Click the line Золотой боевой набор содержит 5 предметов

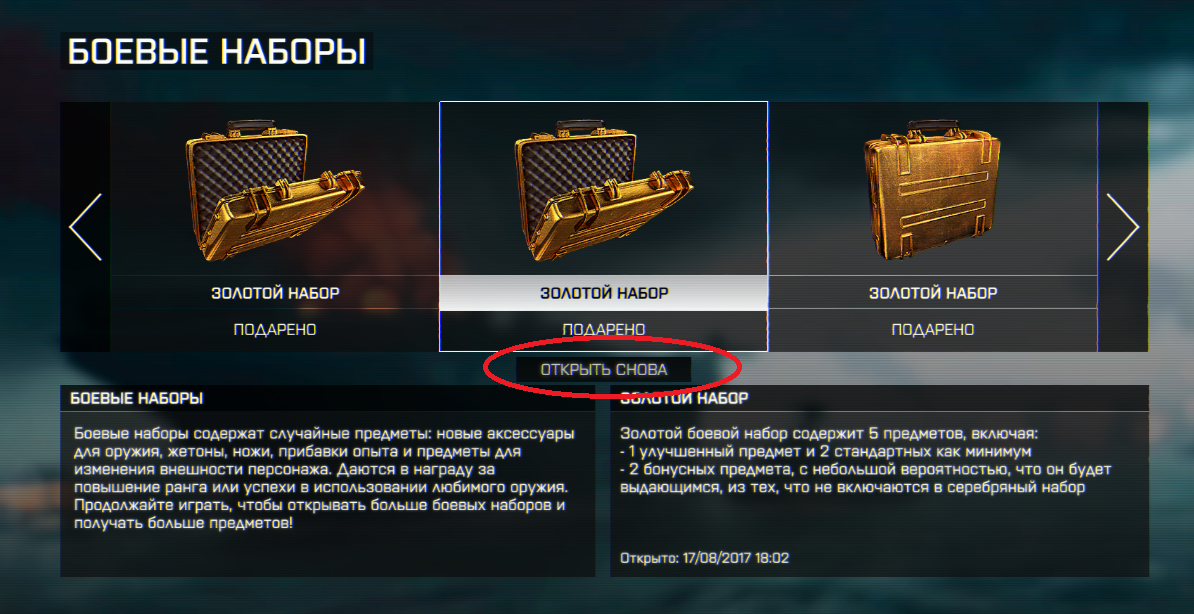pos(829,434)
